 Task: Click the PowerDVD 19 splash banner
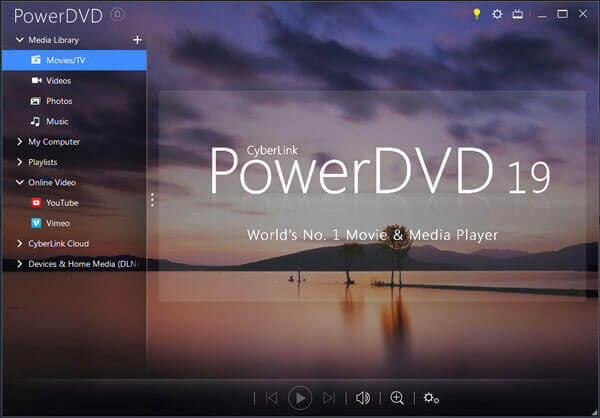click(372, 196)
